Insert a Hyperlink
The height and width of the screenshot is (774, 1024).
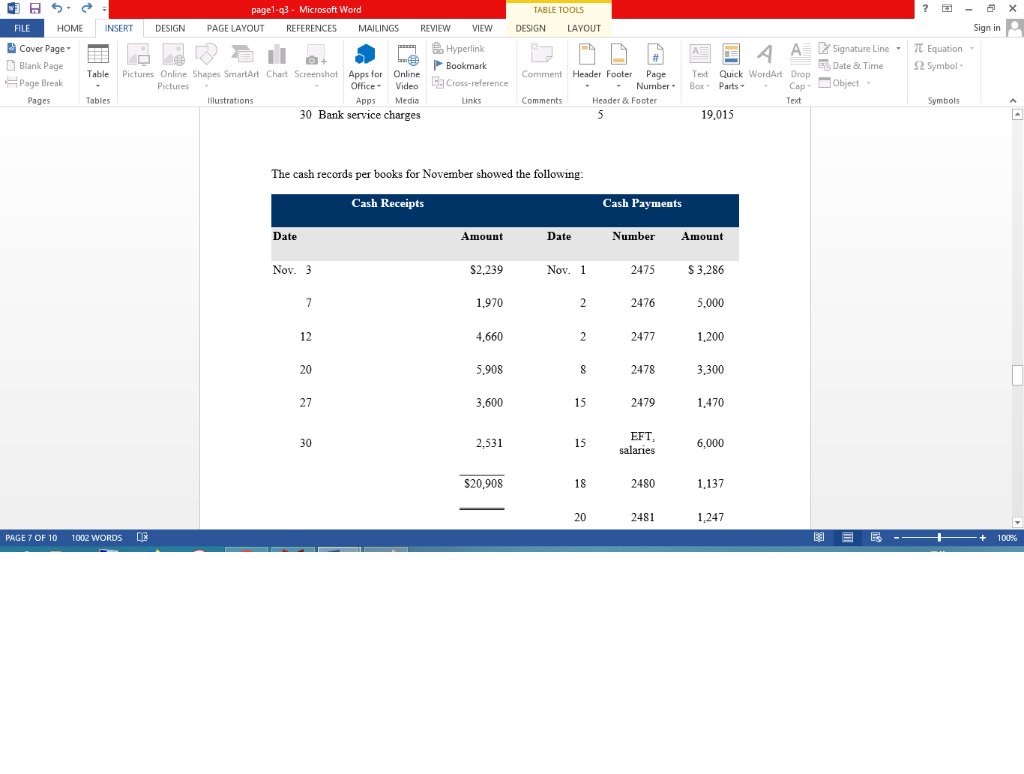[458, 48]
